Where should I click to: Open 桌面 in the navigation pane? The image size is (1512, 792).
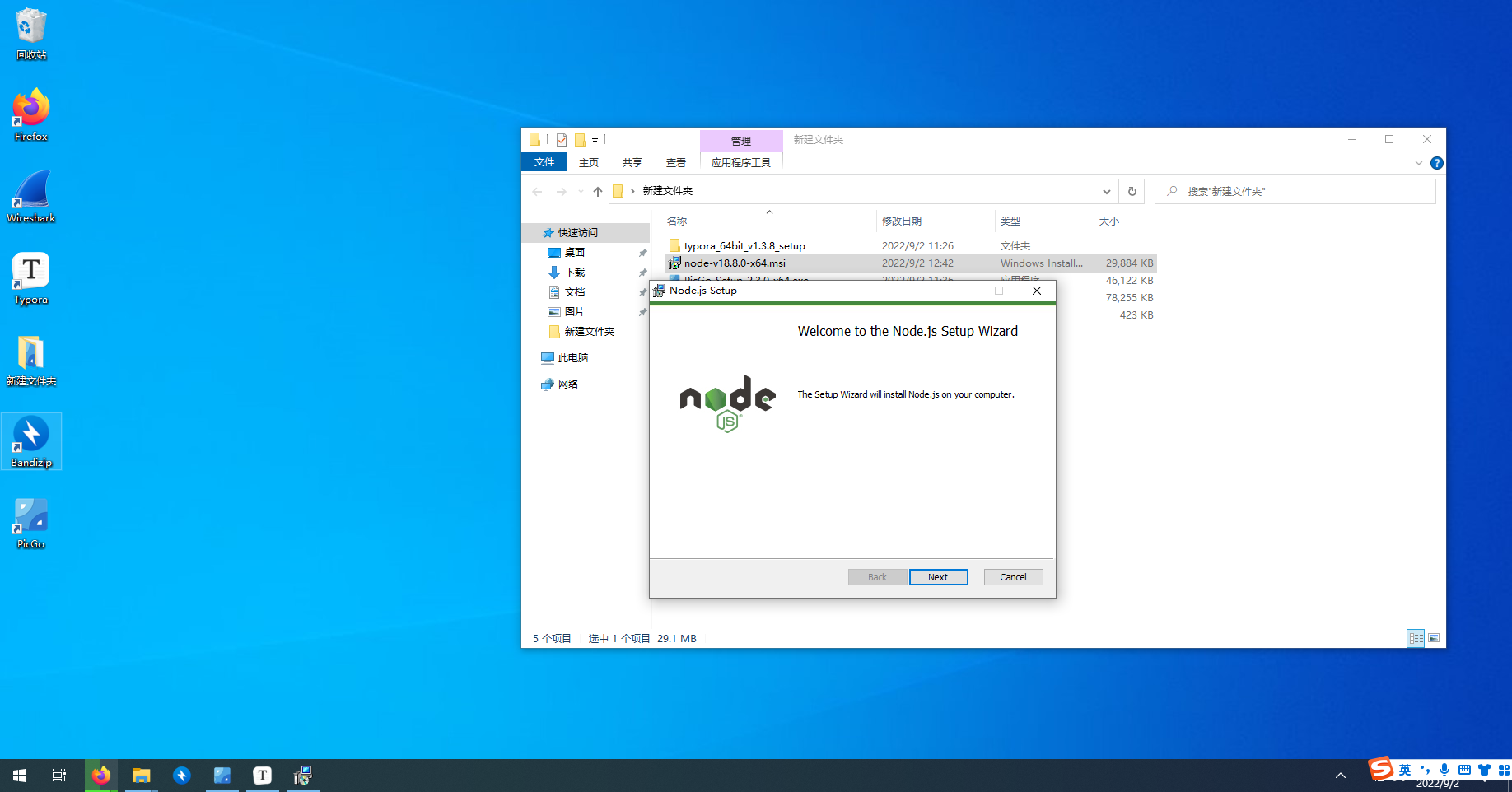pos(575,253)
